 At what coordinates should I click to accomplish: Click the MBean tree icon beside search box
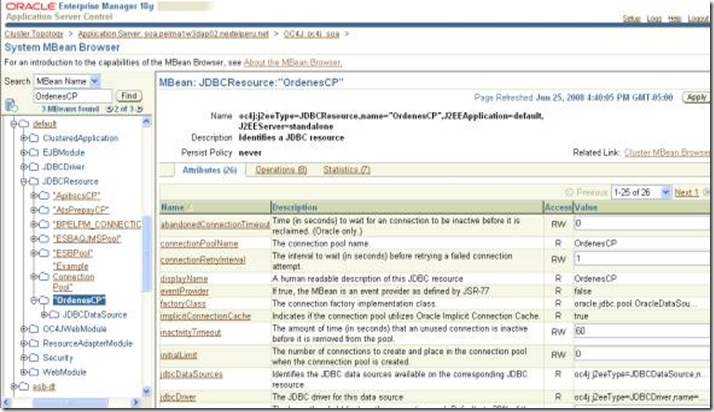click(x=11, y=105)
